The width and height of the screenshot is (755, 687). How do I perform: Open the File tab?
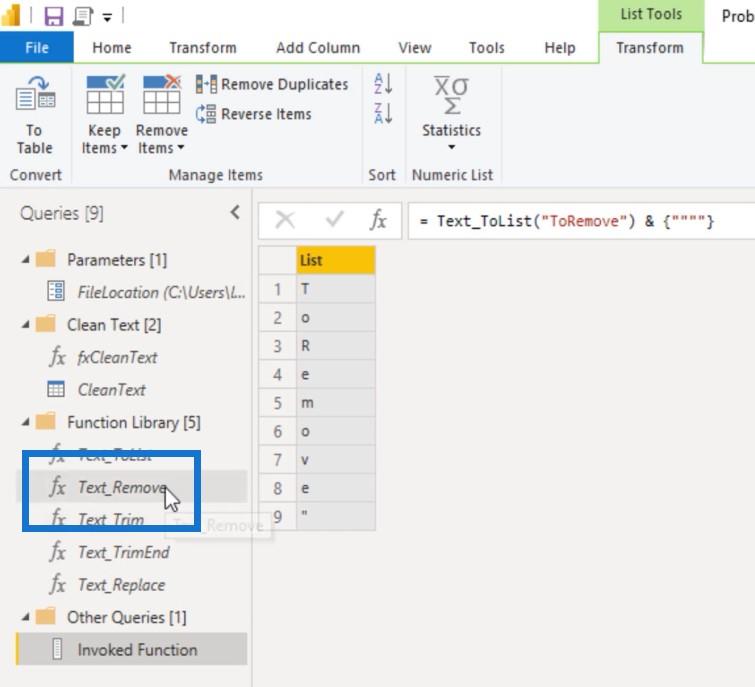[37, 48]
